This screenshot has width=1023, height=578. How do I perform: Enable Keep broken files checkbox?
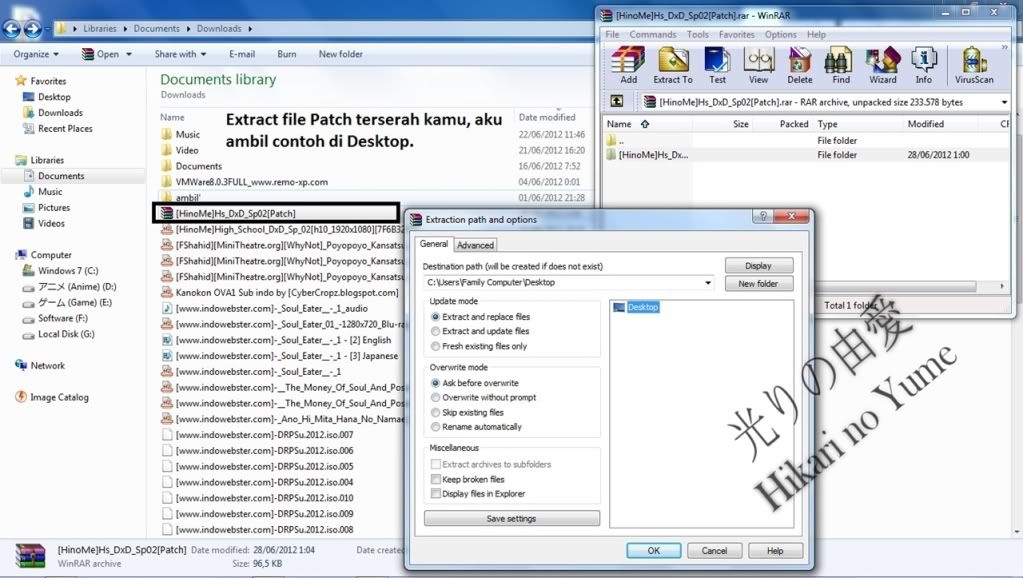coord(435,479)
